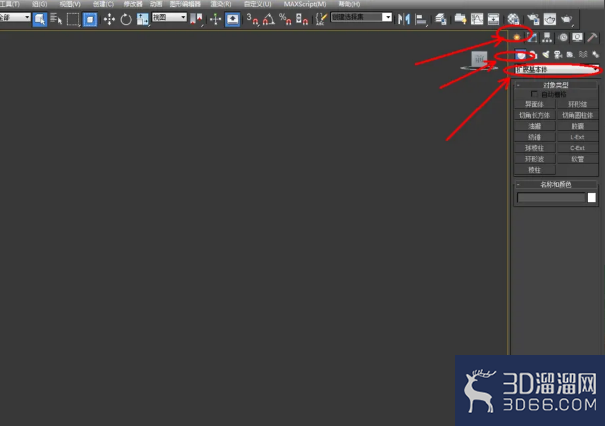This screenshot has height=426, width=605.
Task: Switch to the Create command panel tab
Action: click(x=517, y=37)
